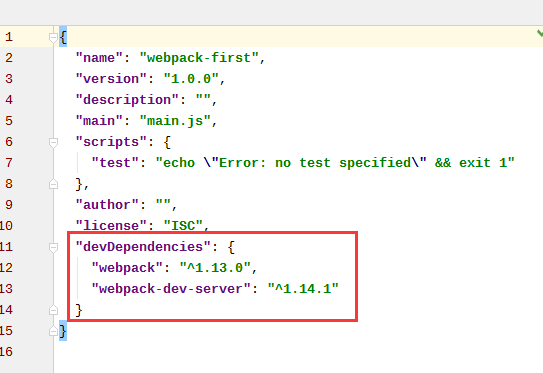Click the "scripts" key
This screenshot has height=373, width=543.
[x=111, y=142]
